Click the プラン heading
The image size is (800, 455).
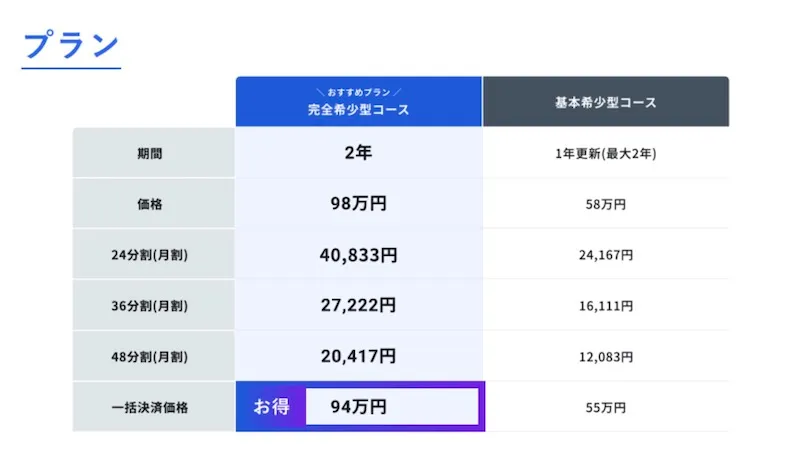pos(71,45)
